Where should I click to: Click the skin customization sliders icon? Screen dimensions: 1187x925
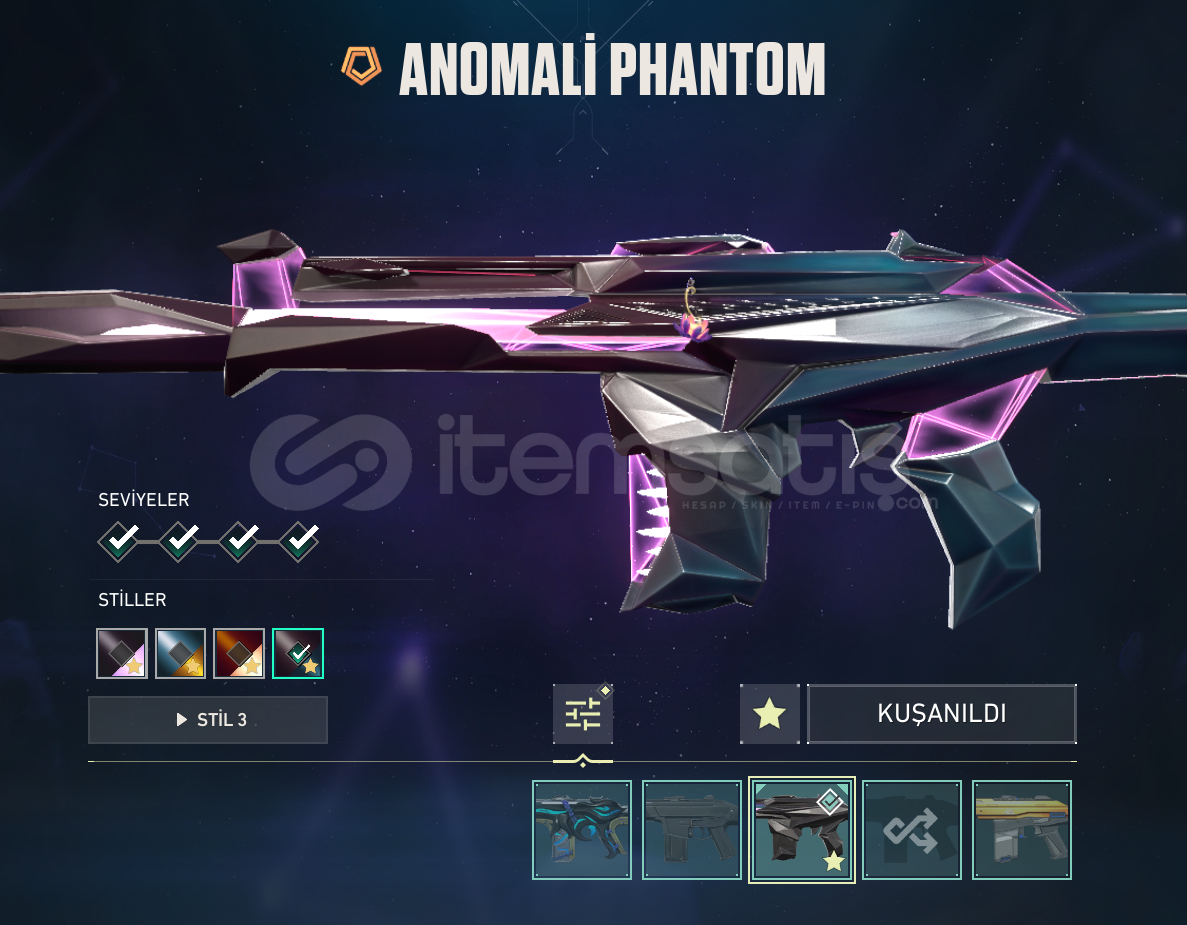(582, 713)
